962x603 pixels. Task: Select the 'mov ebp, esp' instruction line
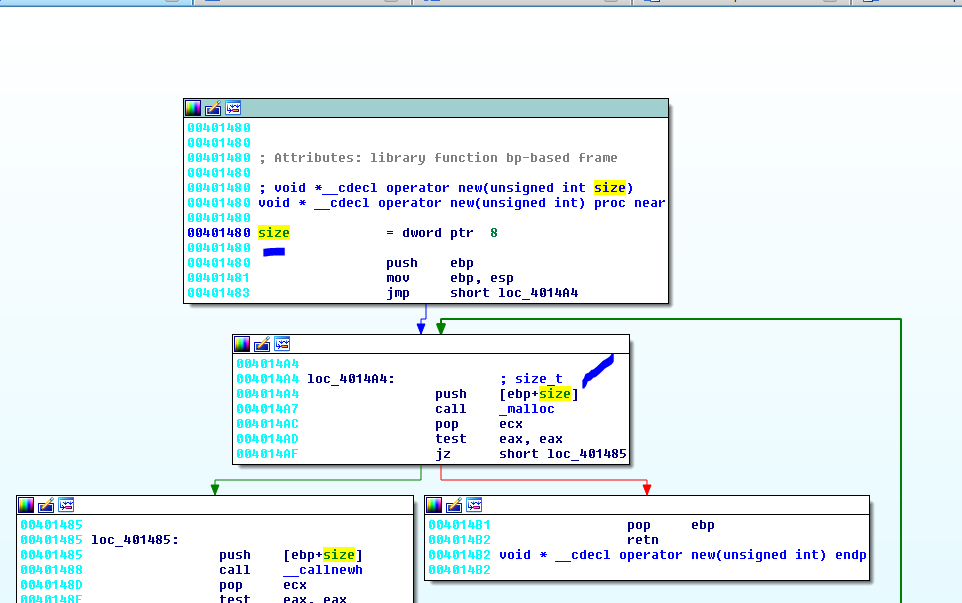click(x=450, y=278)
